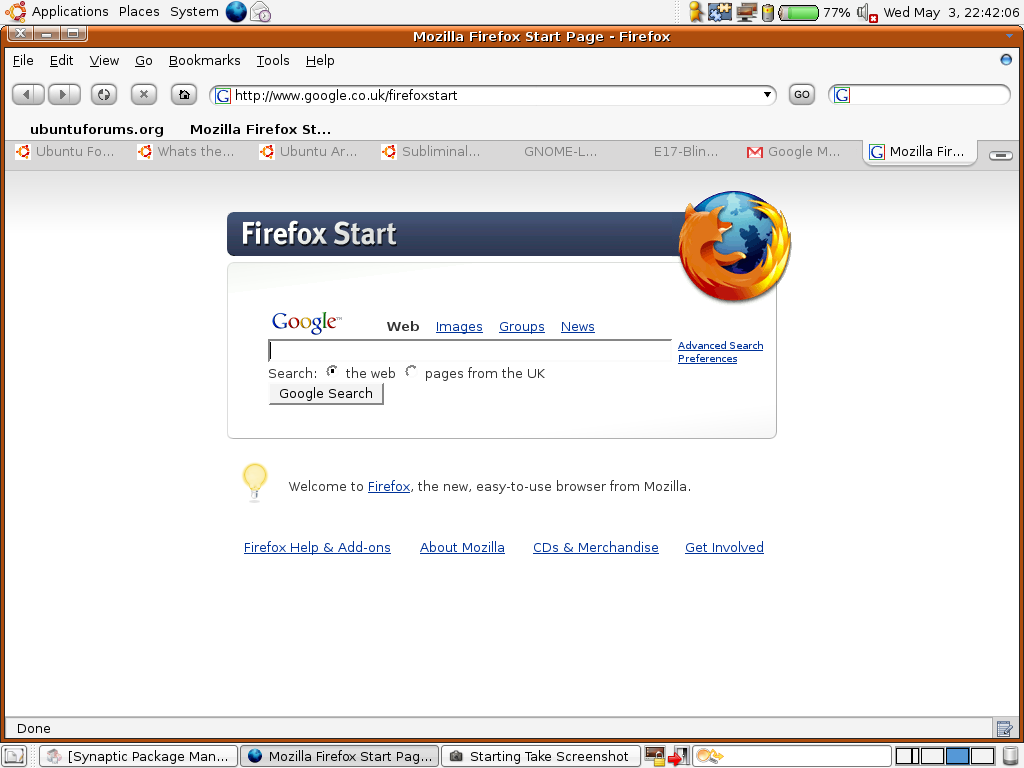Switch to the 'Google M...' Gmail tab
This screenshot has height=768, width=1024.
[x=793, y=152]
